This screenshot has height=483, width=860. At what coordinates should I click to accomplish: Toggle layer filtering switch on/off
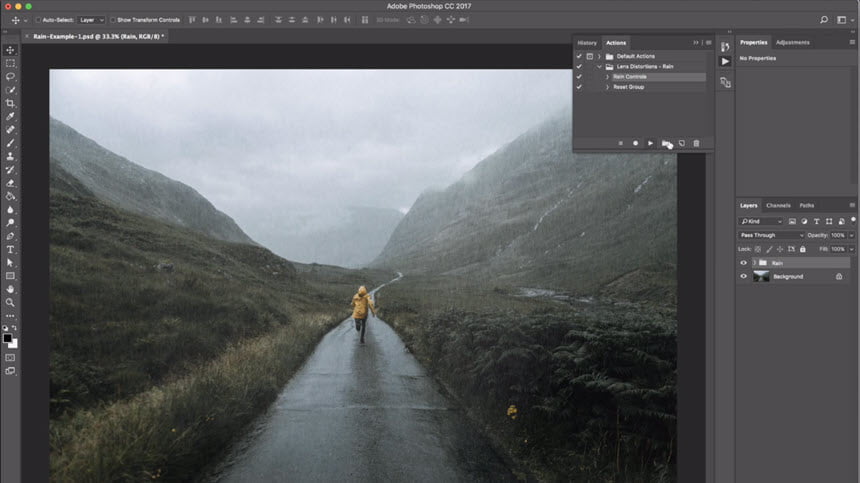[x=853, y=220]
